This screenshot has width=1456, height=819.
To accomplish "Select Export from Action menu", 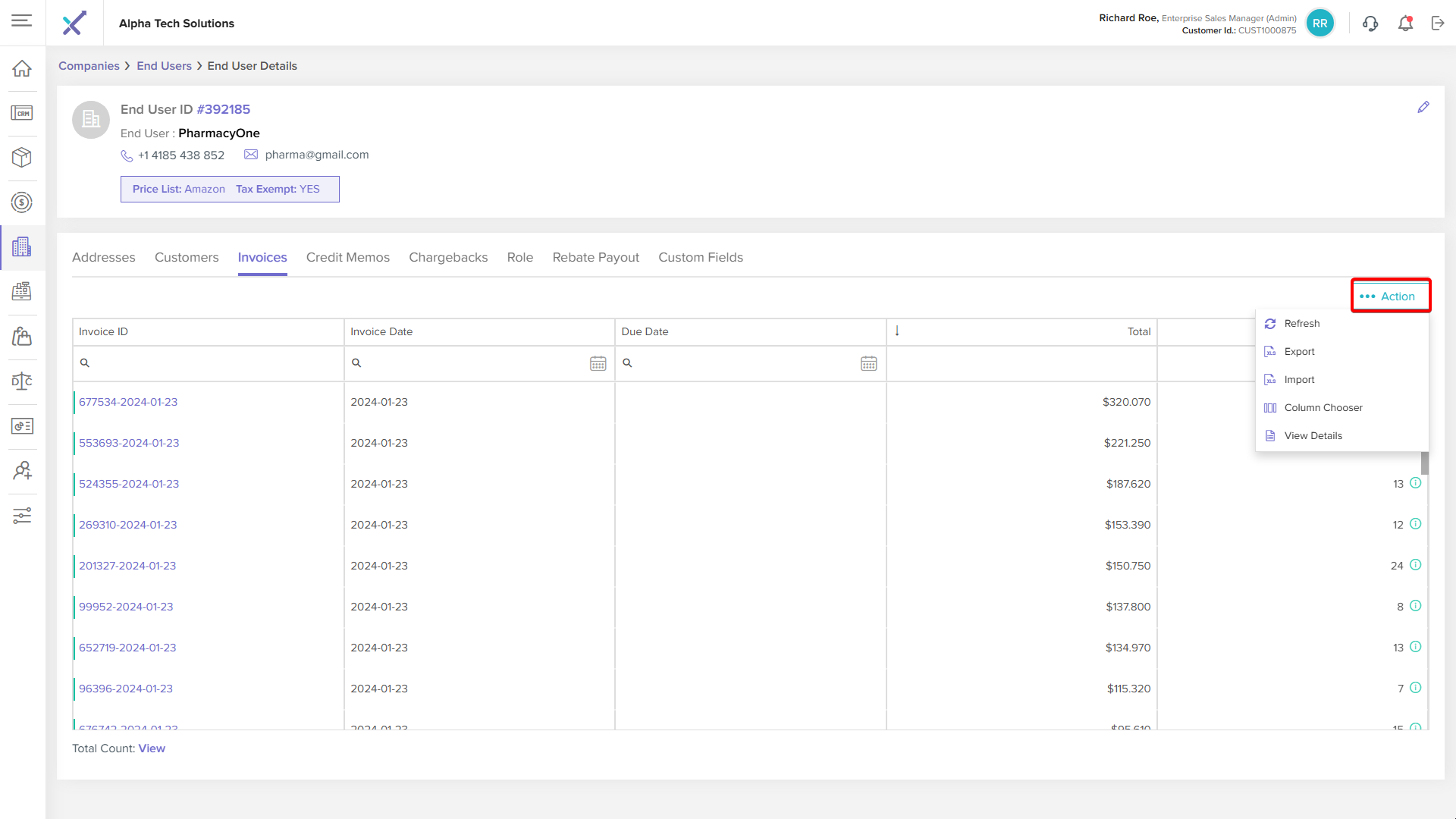I will [1299, 352].
